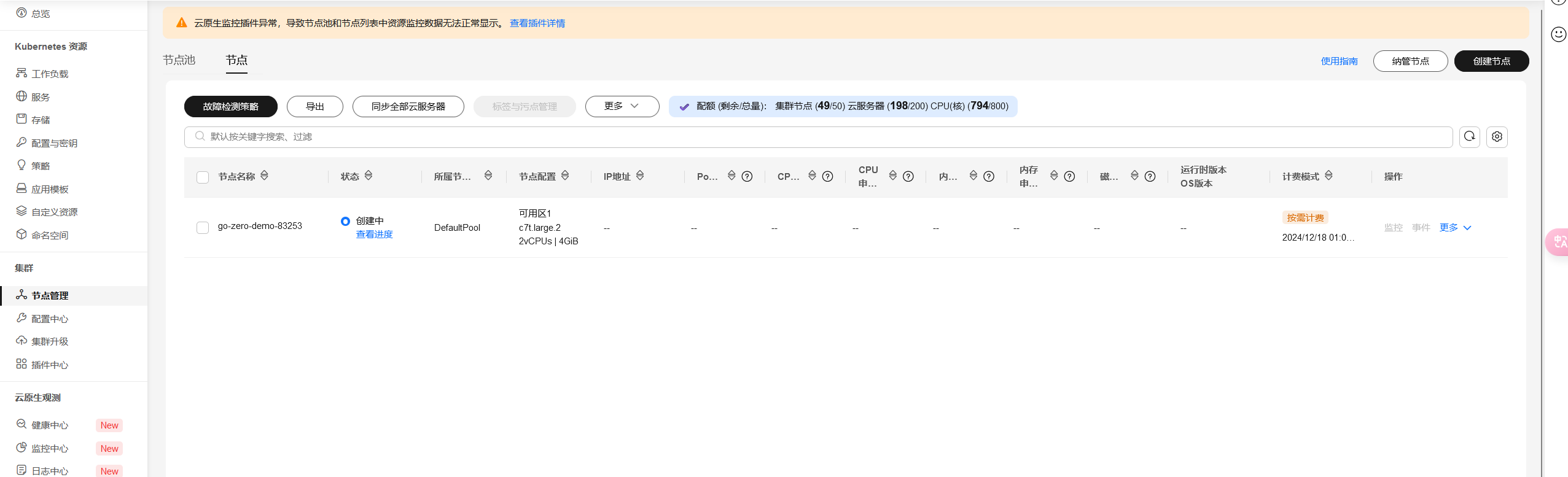Click 查看进度 under 创建中 status
The image size is (1568, 477).
click(375, 235)
